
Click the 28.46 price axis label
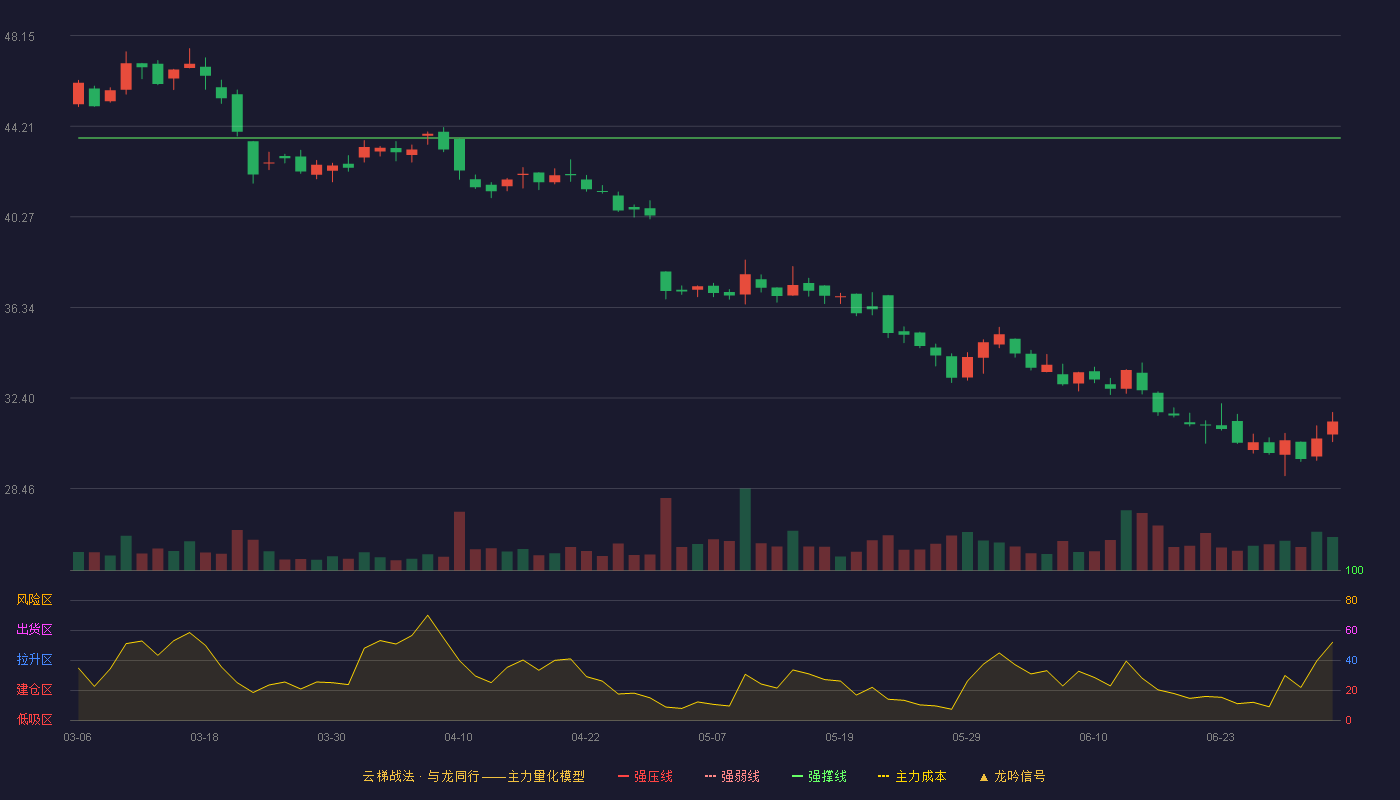coord(19,489)
